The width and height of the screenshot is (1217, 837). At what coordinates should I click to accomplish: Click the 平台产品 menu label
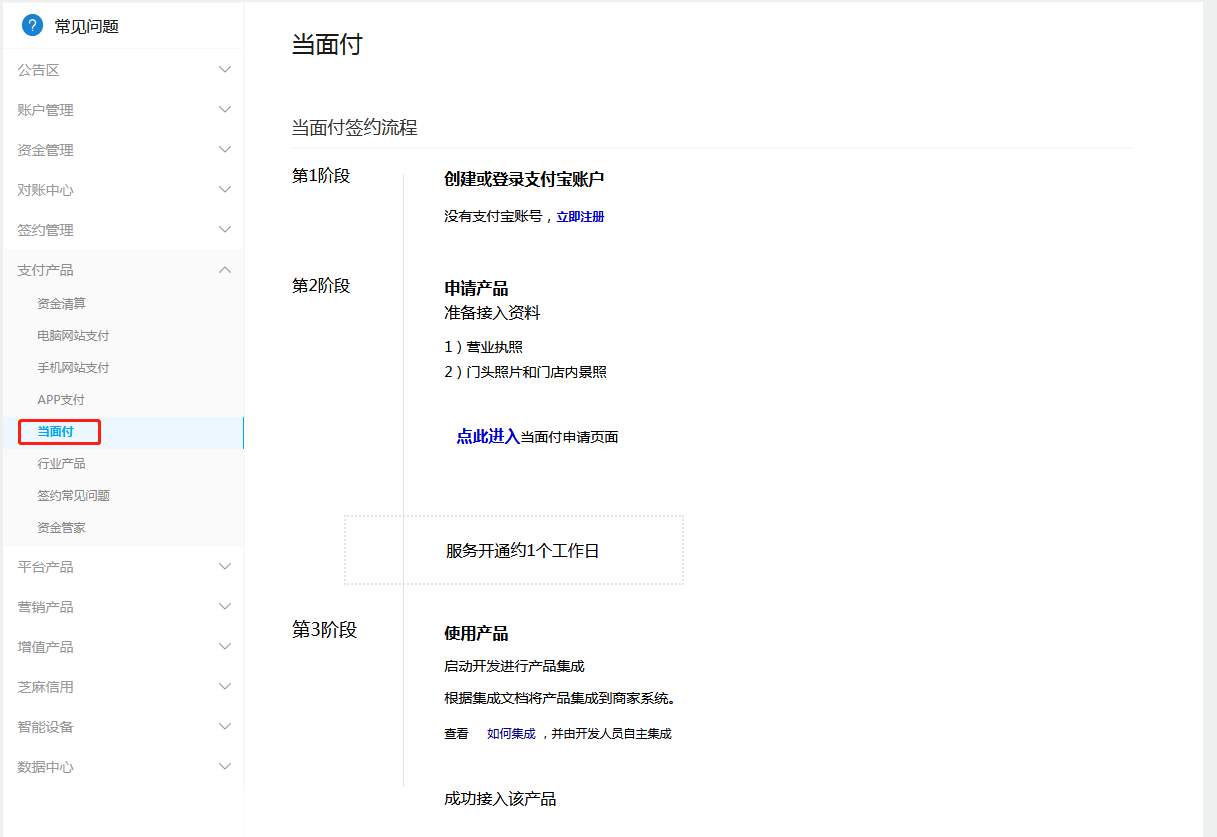tap(45, 567)
